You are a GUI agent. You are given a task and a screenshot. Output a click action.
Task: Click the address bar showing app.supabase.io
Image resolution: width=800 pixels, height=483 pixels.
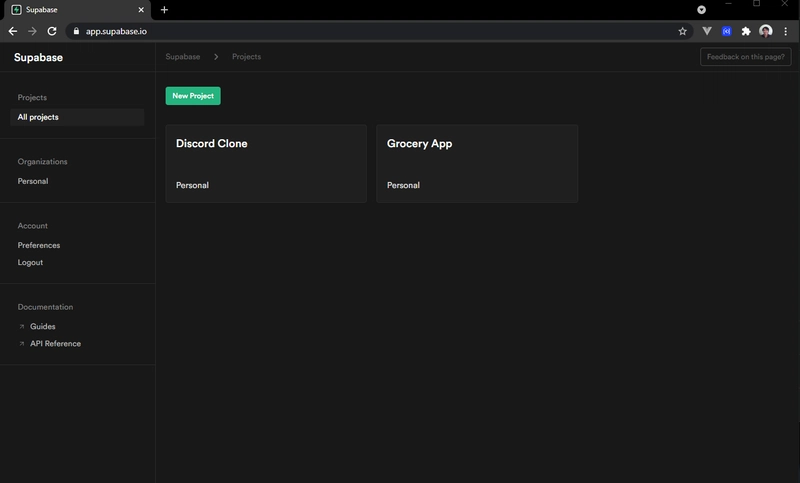379,31
